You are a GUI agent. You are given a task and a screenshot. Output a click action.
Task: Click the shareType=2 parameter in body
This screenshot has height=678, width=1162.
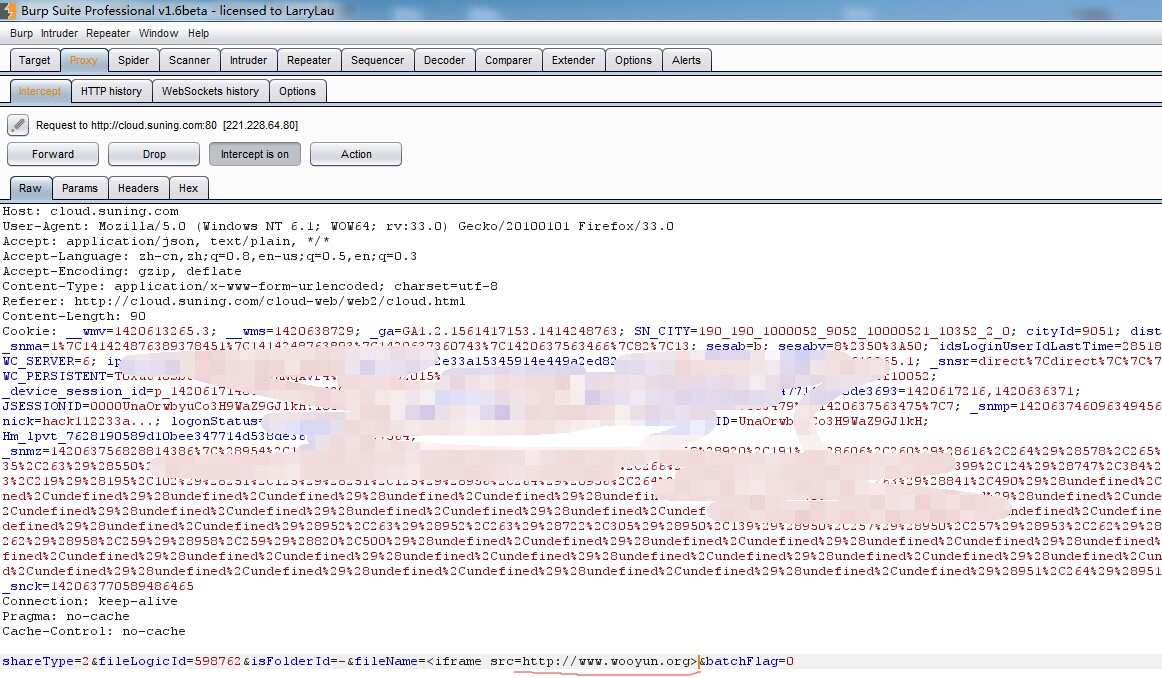coord(45,661)
